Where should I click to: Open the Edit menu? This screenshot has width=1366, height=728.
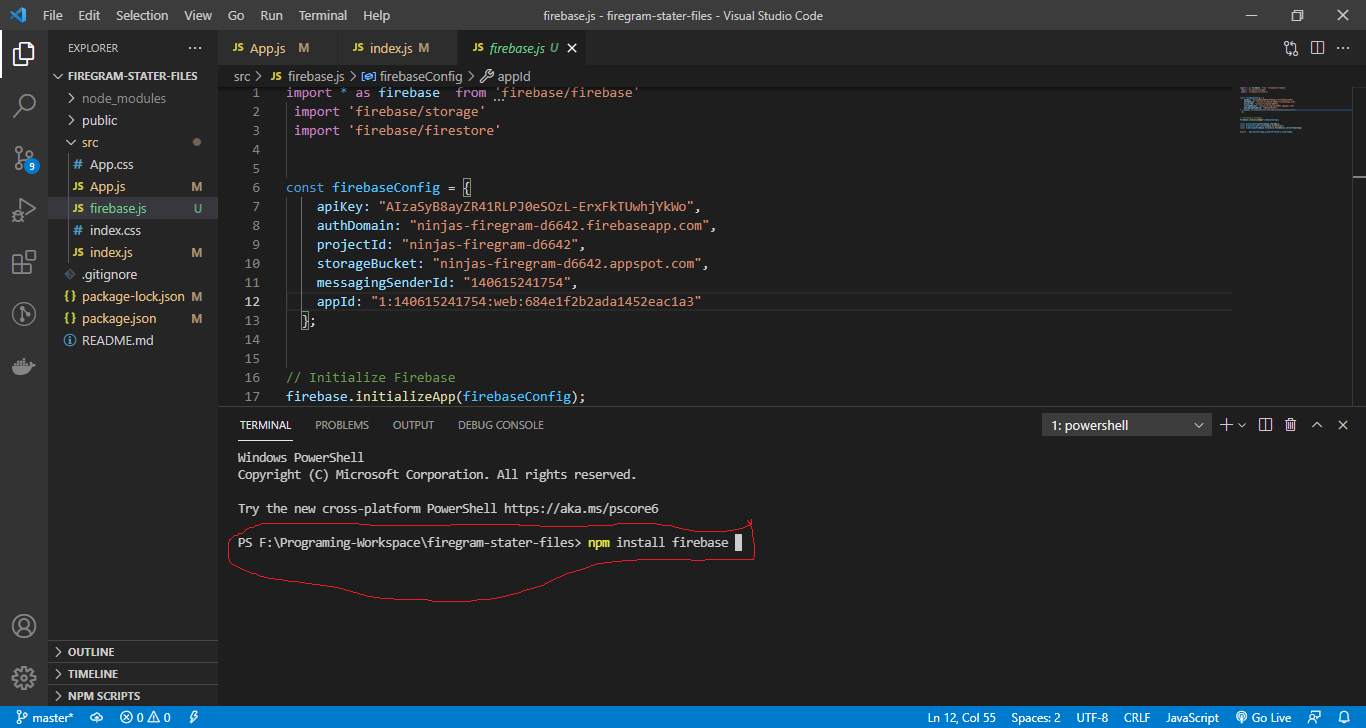click(89, 15)
